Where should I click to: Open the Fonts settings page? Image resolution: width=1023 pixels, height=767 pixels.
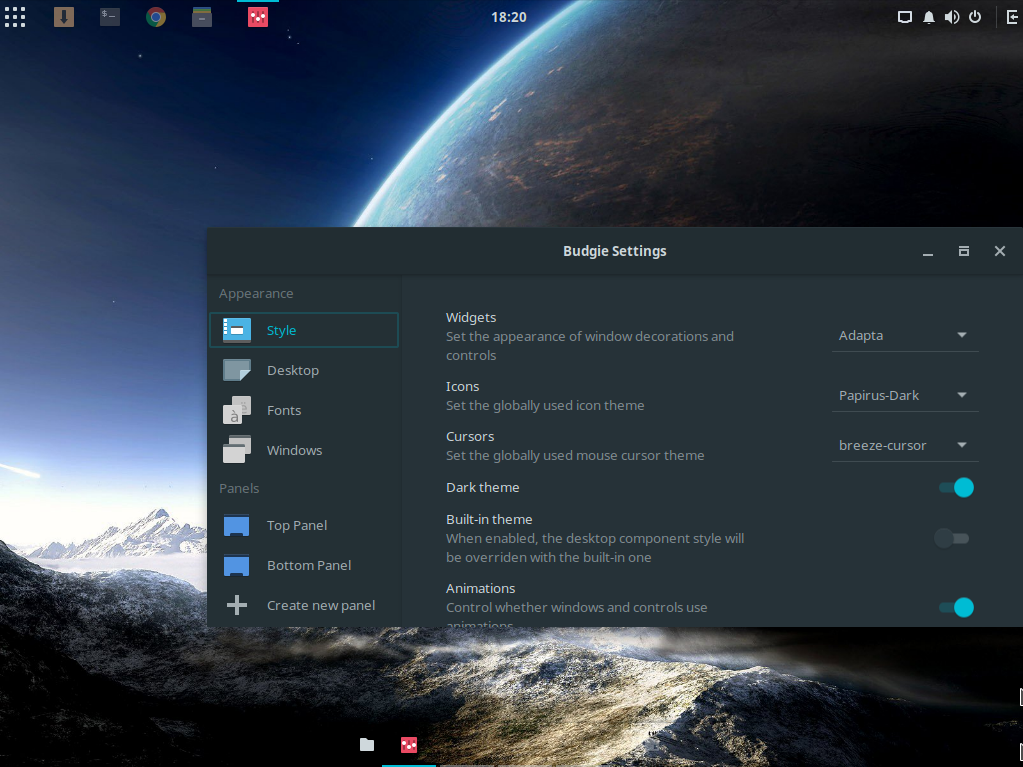[303, 410]
